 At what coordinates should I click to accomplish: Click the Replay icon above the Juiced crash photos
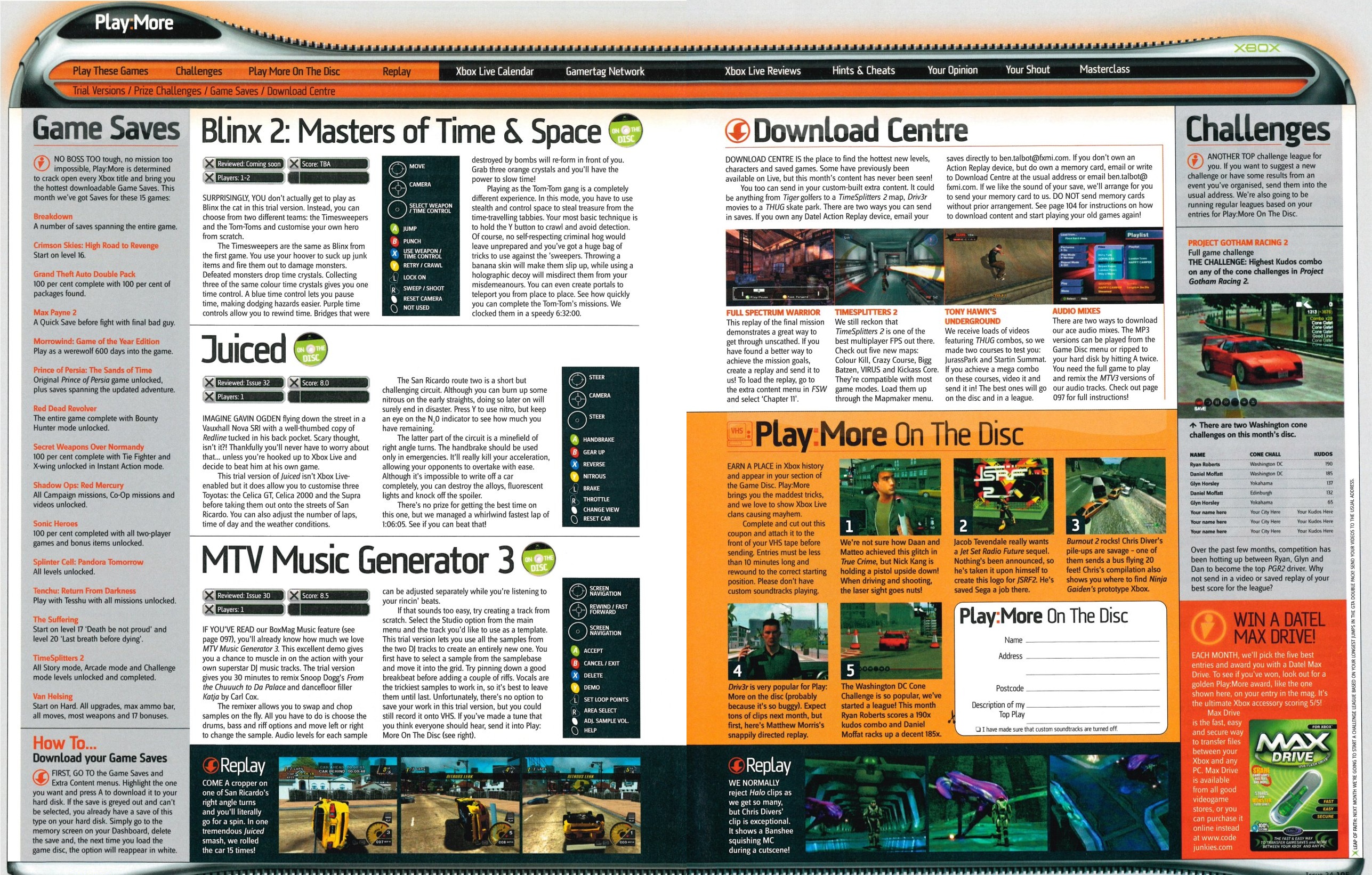pyautogui.click(x=212, y=766)
